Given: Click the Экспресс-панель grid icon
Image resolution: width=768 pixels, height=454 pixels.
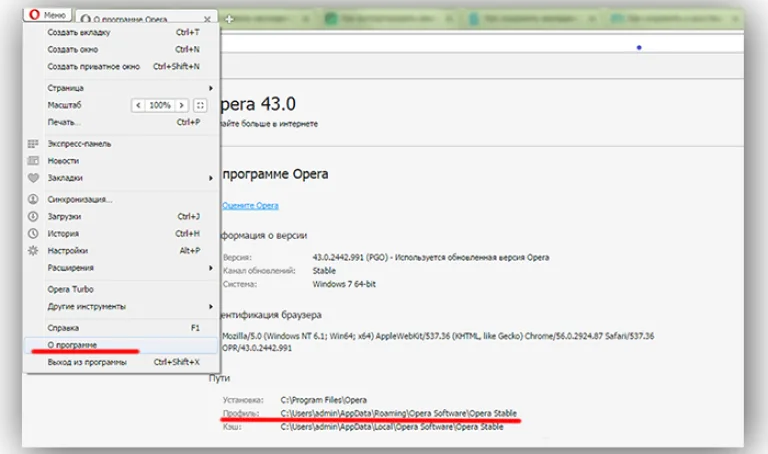Looking at the screenshot, I should (x=33, y=144).
